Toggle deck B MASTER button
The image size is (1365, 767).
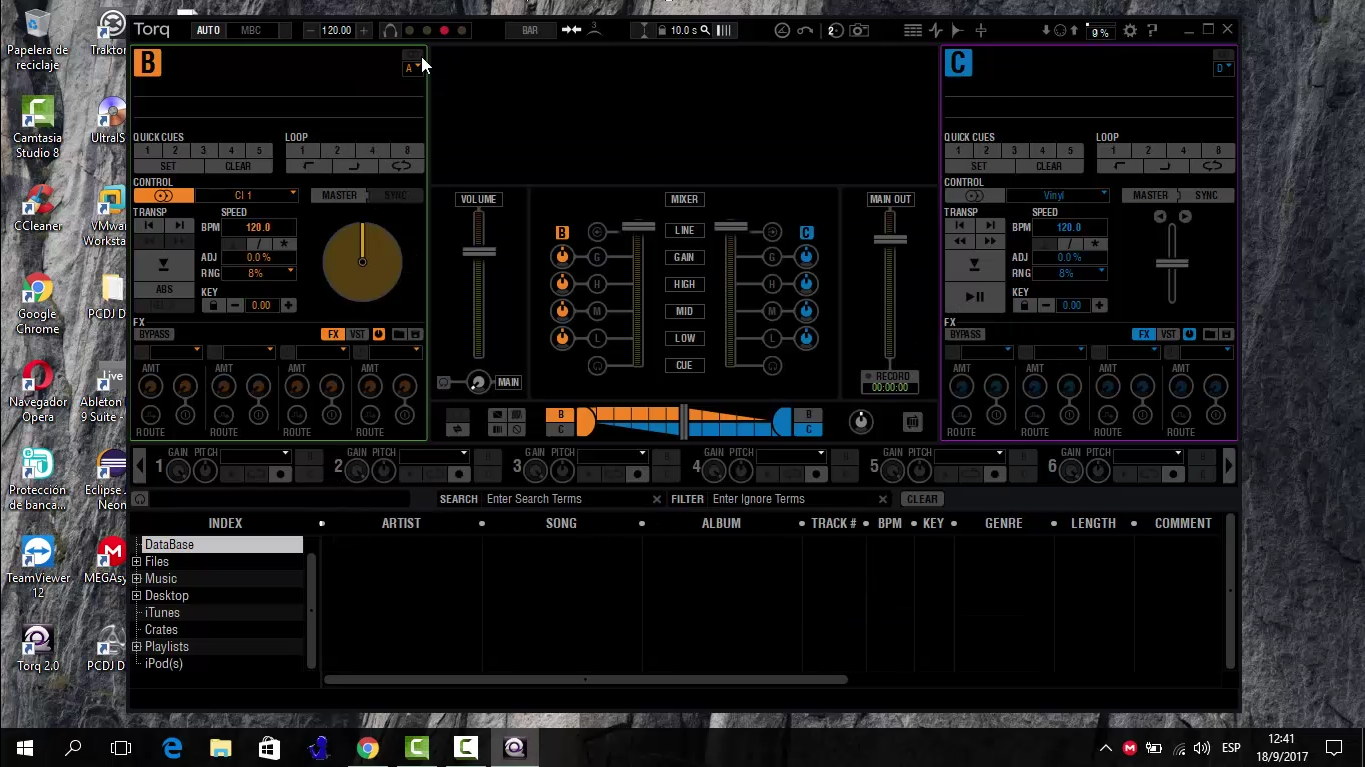(339, 195)
